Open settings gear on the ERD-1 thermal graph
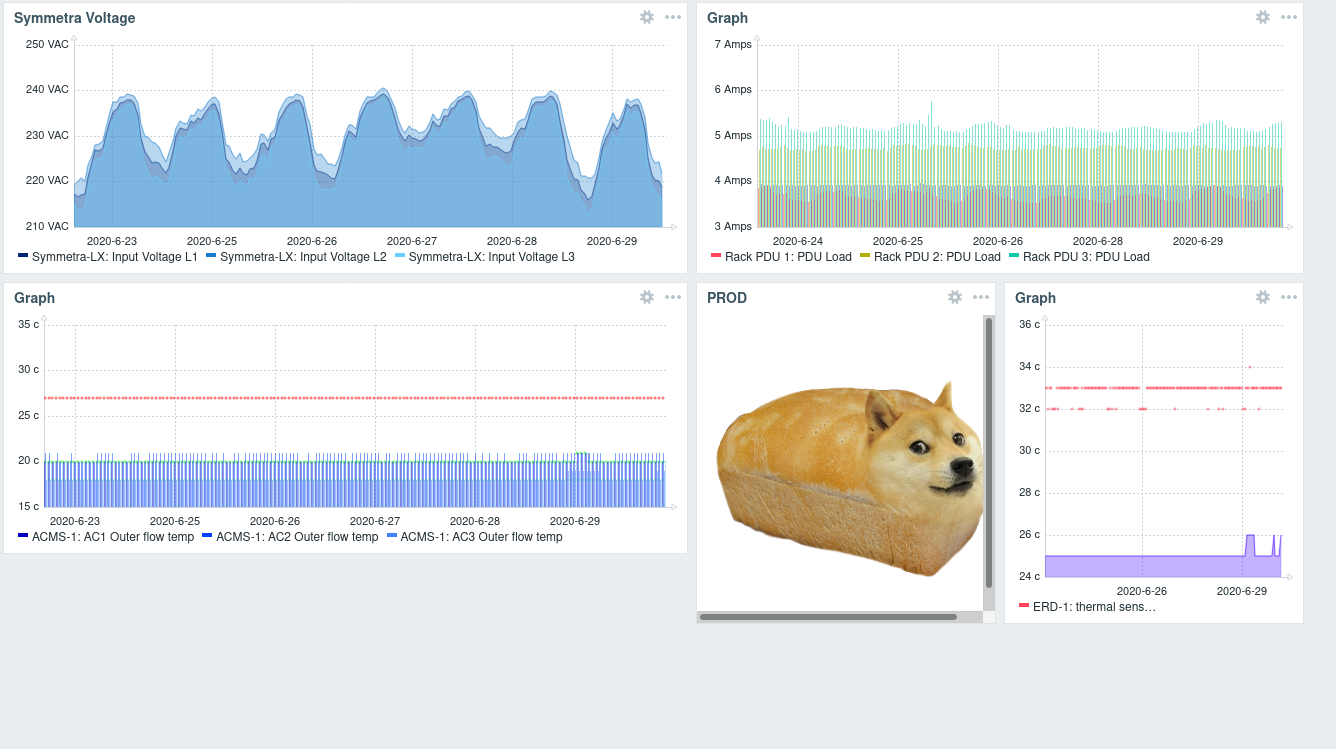This screenshot has height=749, width=1336. [x=1262, y=297]
